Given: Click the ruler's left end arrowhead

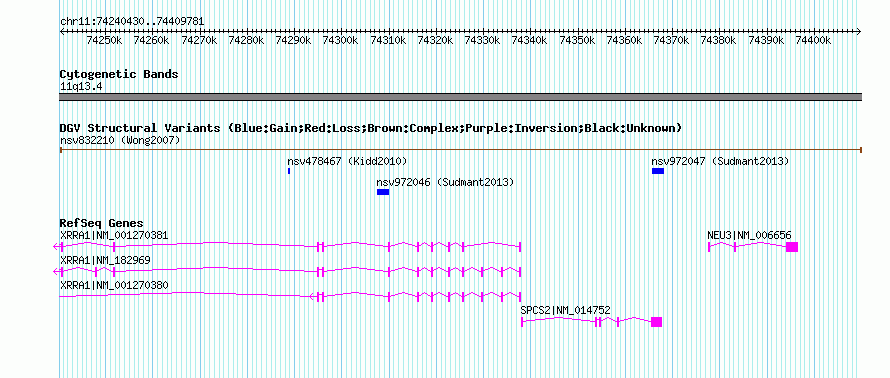Looking at the screenshot, I should [62, 31].
